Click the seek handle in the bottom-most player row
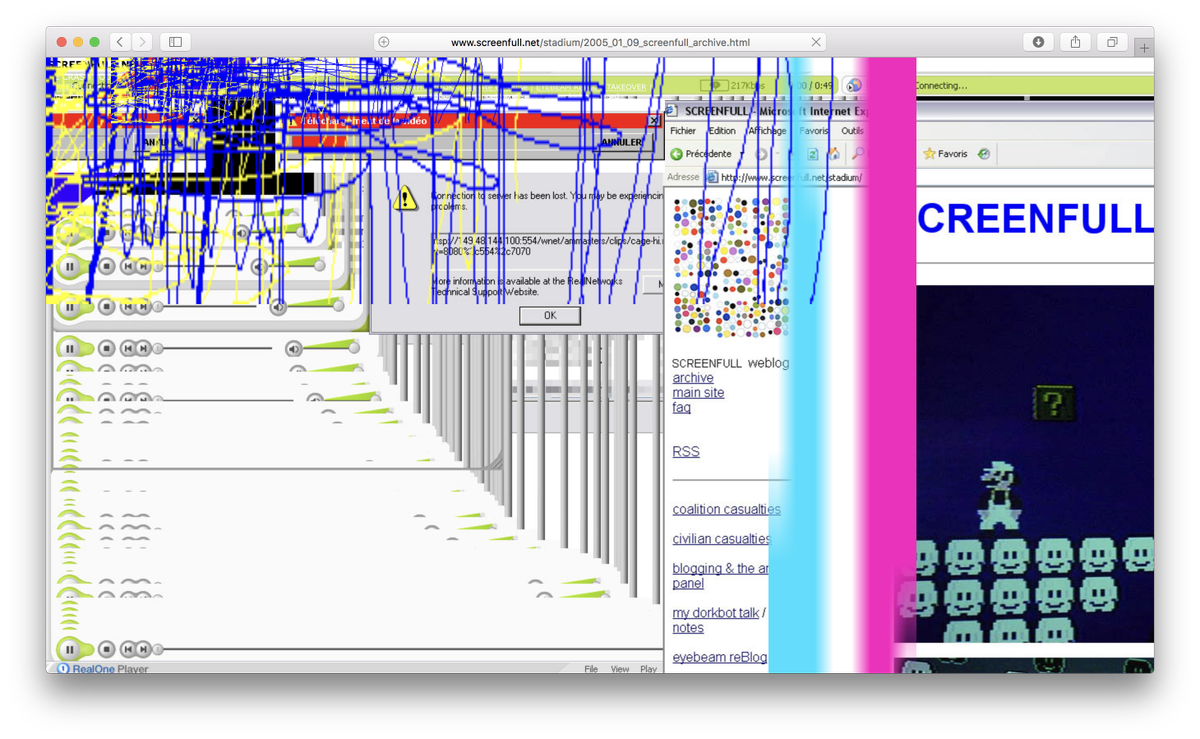Screen dimensions: 1200x739 click(x=158, y=649)
